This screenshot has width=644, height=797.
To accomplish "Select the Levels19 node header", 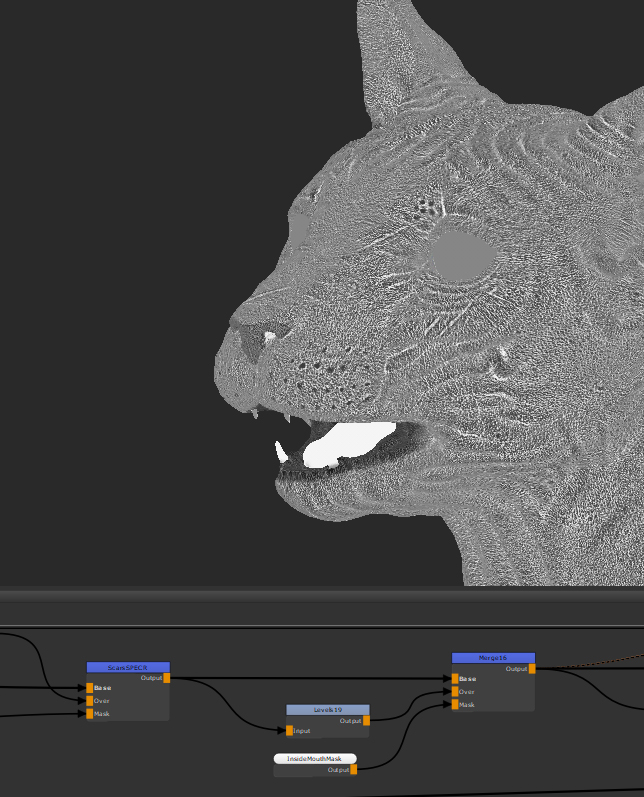I will tap(327, 710).
